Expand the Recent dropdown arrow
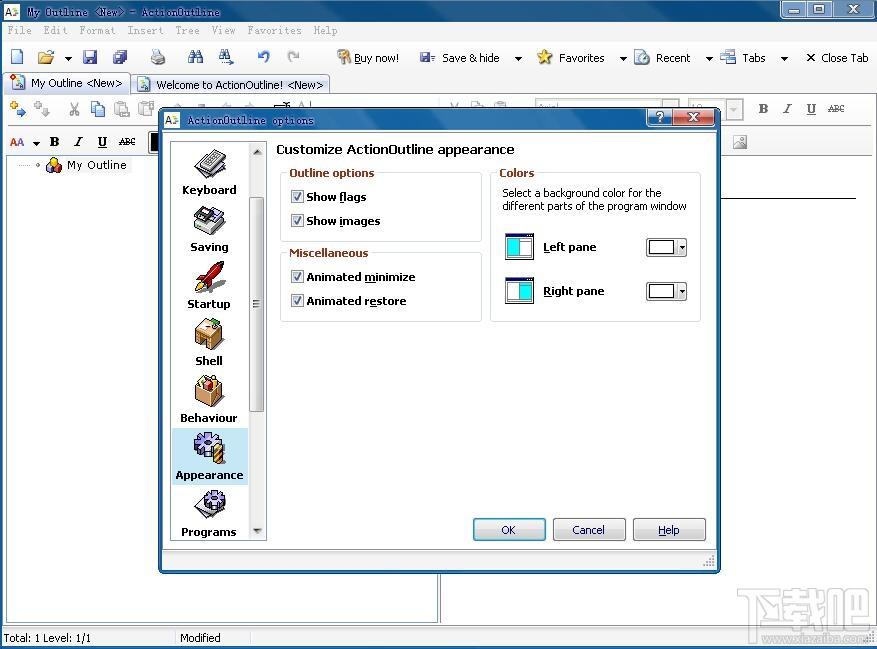The width and height of the screenshot is (877, 649). point(709,59)
